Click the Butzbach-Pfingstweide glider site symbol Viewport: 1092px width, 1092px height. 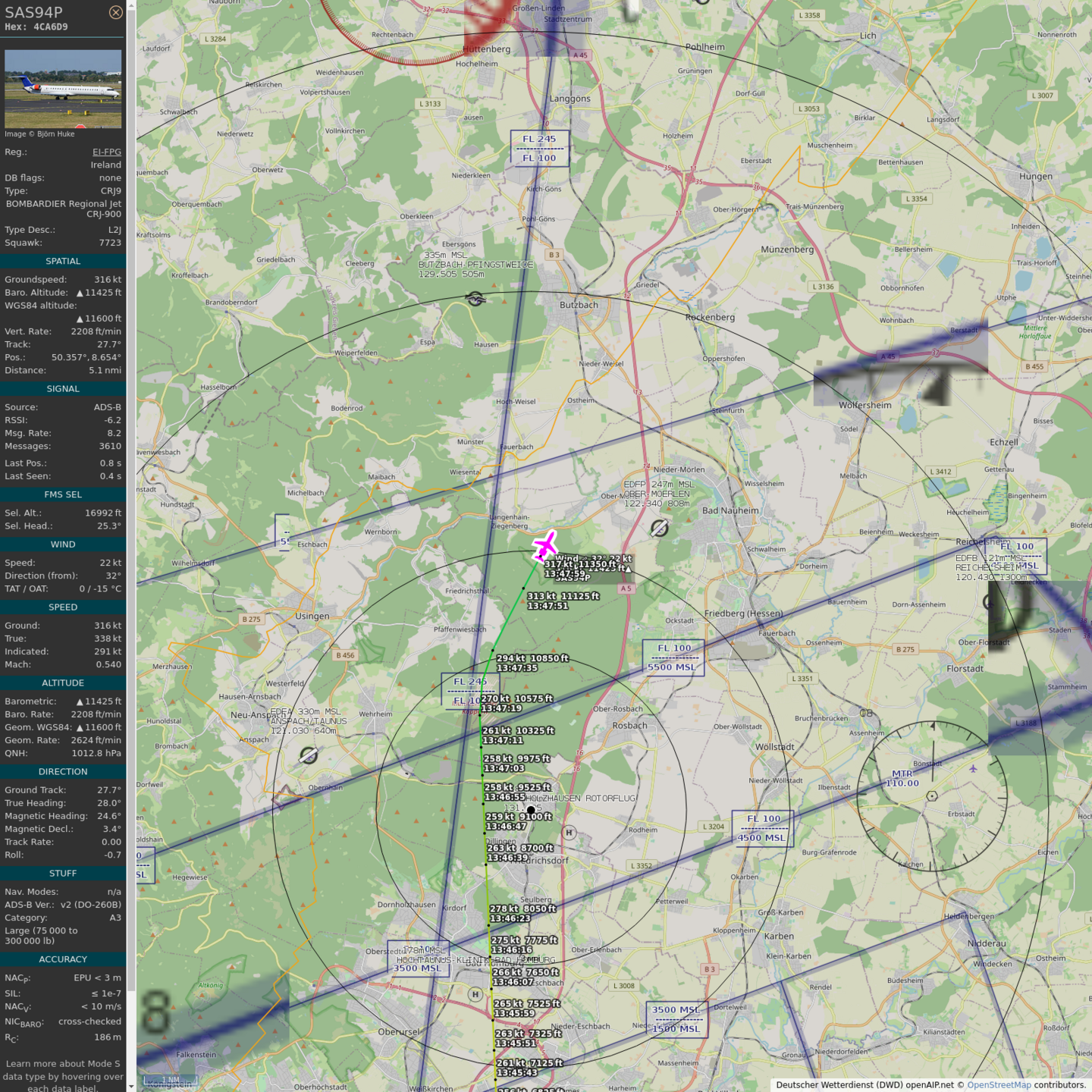[x=475, y=299]
